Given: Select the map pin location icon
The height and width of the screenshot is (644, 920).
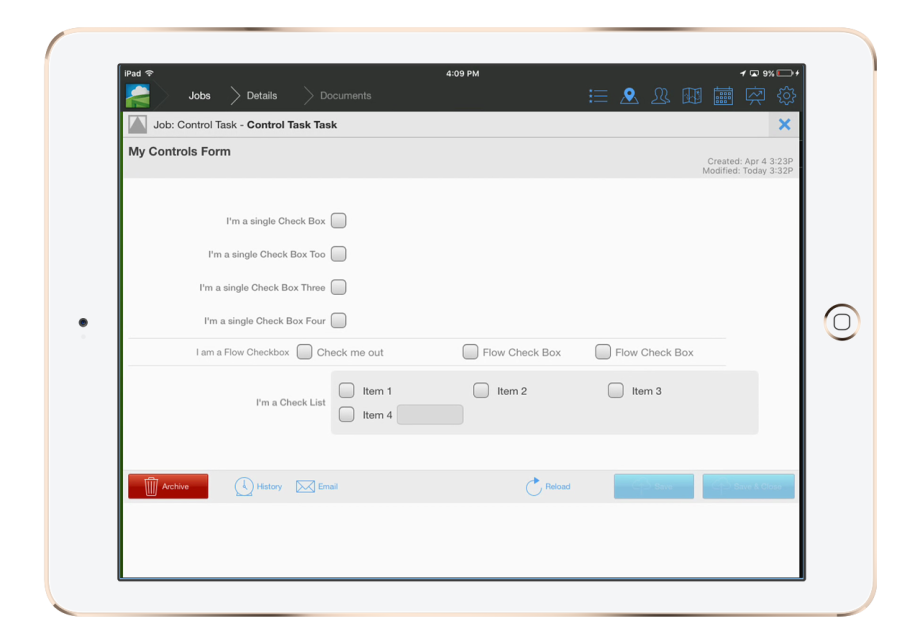Looking at the screenshot, I should point(629,95).
